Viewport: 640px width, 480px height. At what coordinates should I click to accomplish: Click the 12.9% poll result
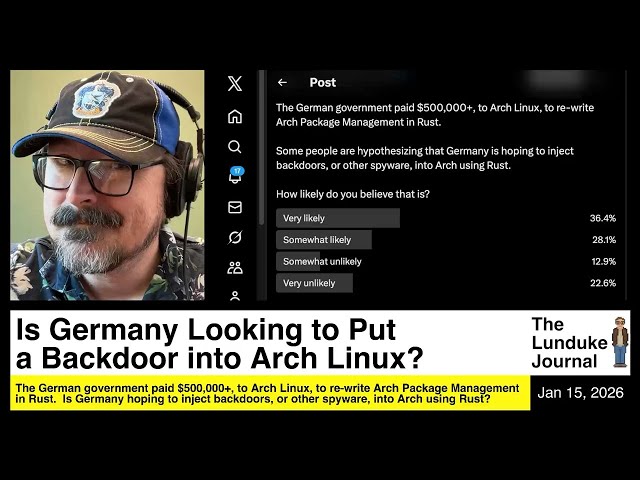[x=603, y=261]
